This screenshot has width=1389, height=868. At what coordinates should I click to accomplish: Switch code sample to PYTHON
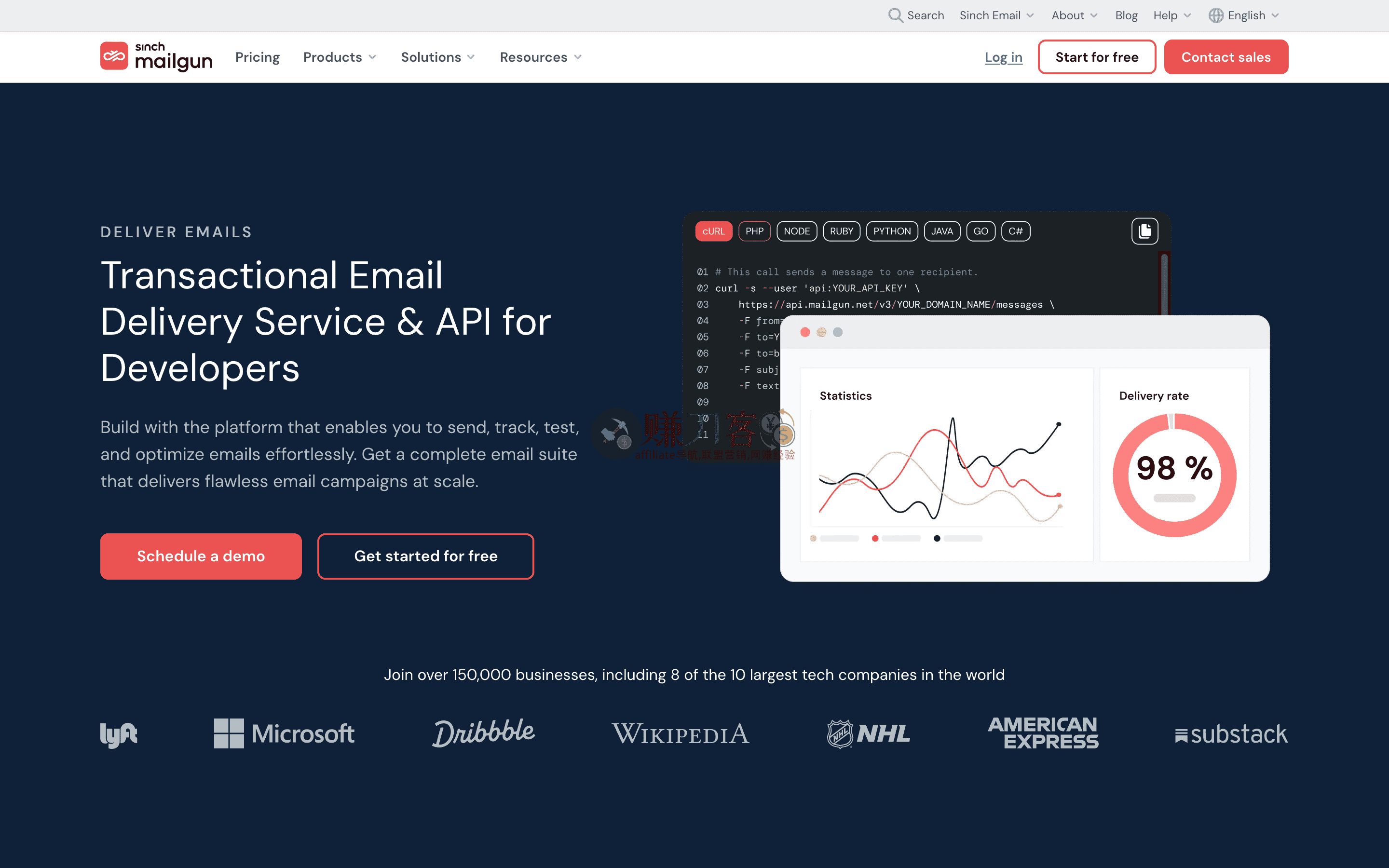(891, 231)
